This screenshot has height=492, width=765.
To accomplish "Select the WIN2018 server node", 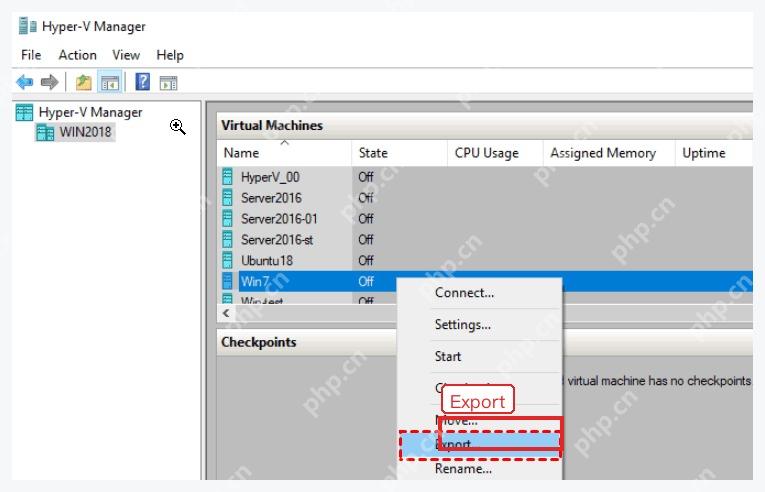I will pyautogui.click(x=85, y=132).
